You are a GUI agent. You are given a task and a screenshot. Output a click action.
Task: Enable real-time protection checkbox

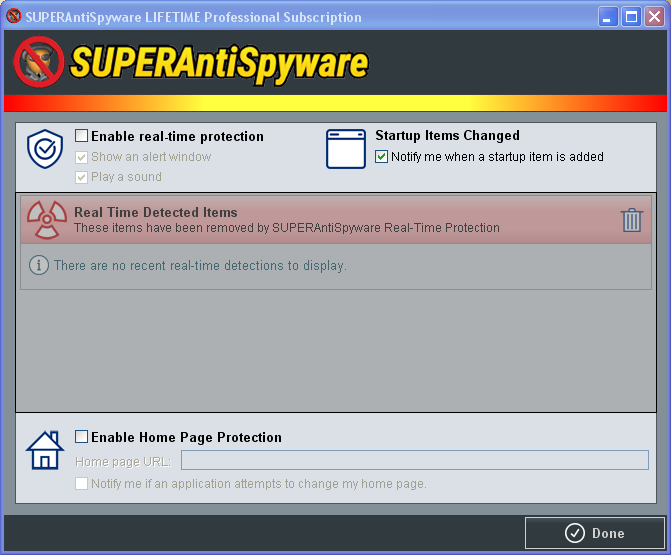click(81, 136)
